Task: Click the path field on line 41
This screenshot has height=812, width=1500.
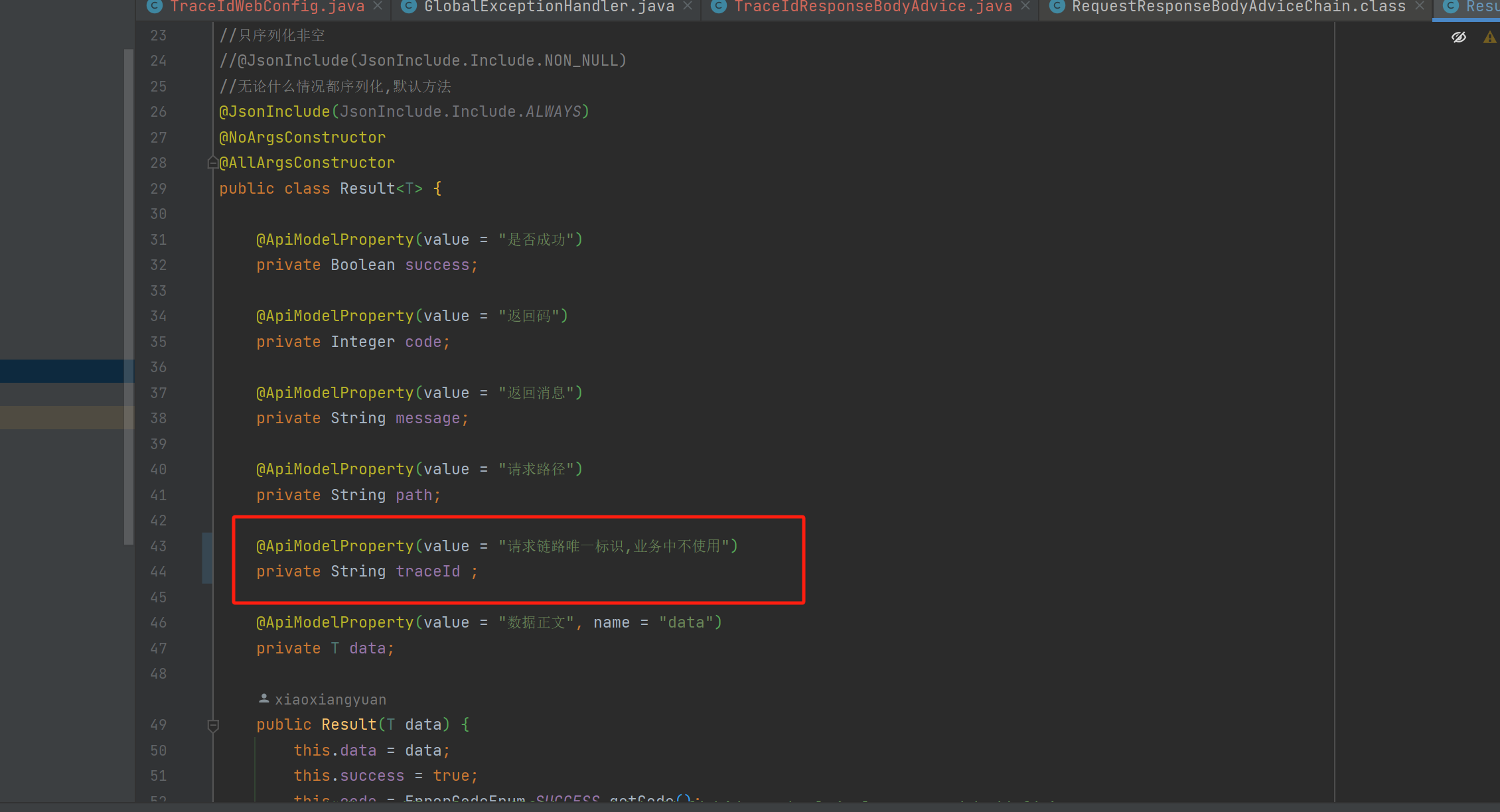Action: coord(414,495)
